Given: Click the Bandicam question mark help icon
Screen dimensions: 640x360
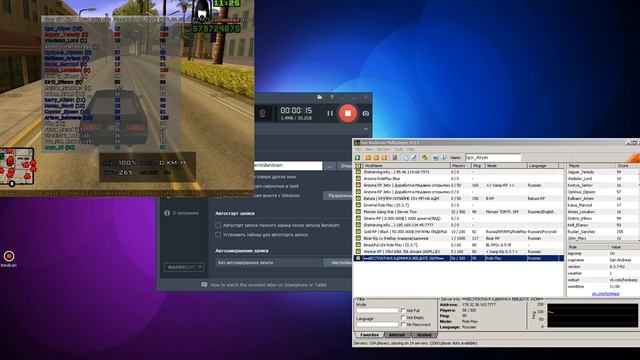Looking at the screenshot, I should (x=332, y=97).
